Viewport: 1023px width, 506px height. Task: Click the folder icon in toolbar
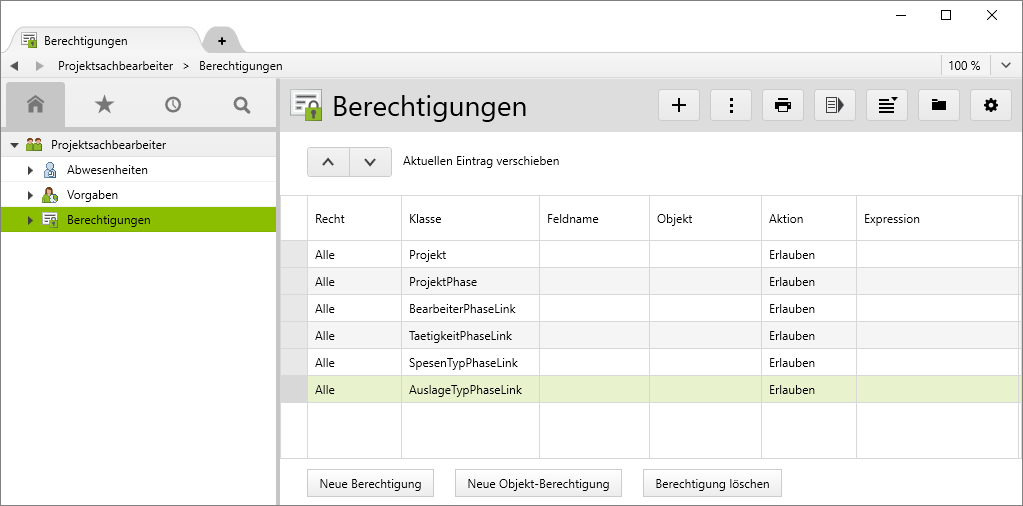tap(938, 105)
